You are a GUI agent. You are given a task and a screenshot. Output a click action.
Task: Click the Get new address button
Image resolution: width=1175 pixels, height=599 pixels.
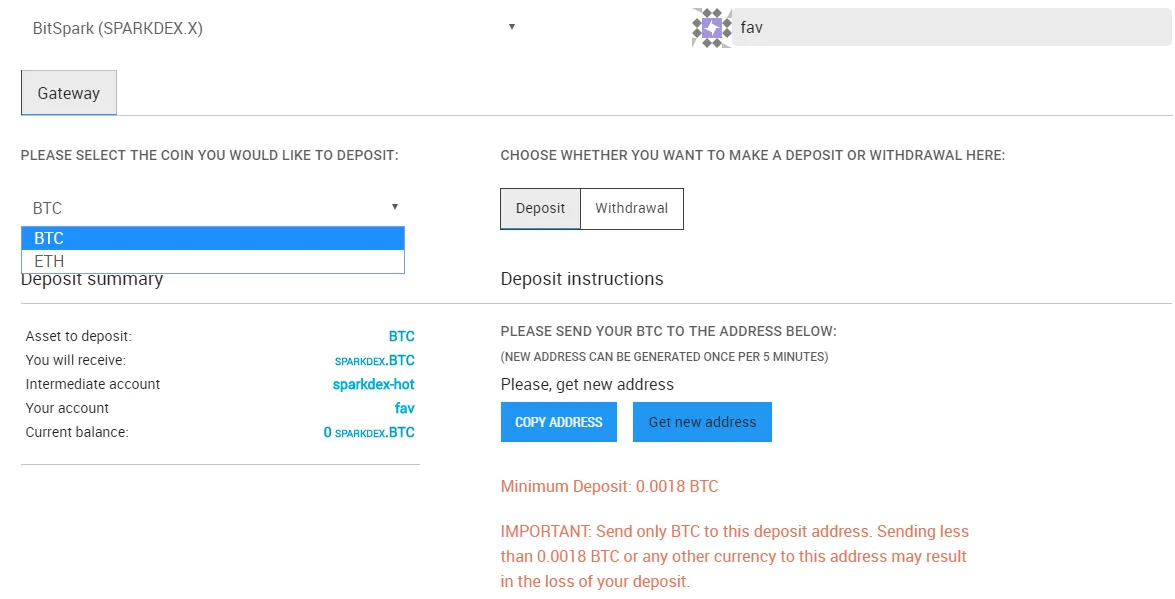pyautogui.click(x=702, y=422)
